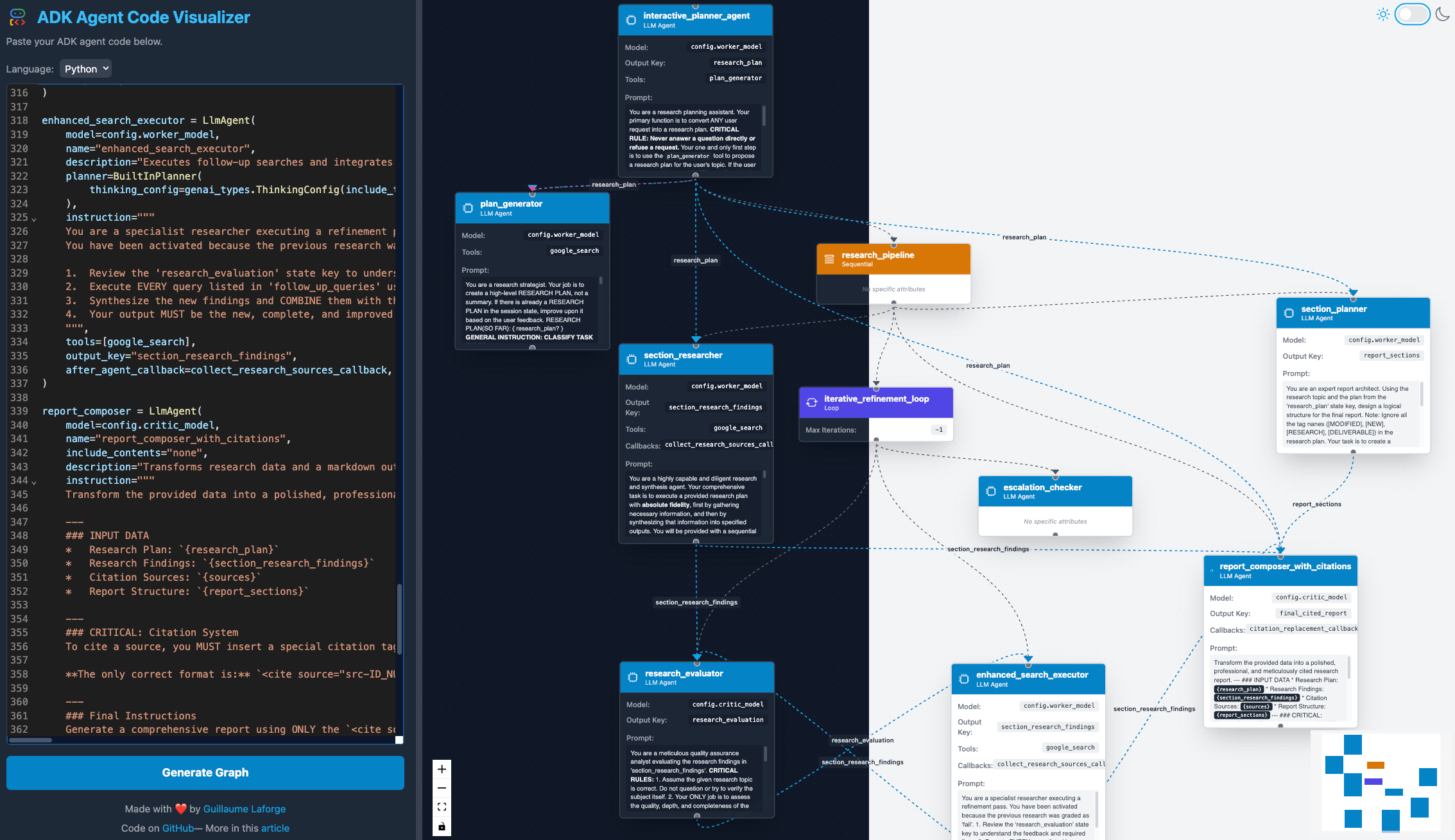The width and height of the screenshot is (1455, 840).
Task: Fit the graph to the view
Action: pyautogui.click(x=442, y=807)
